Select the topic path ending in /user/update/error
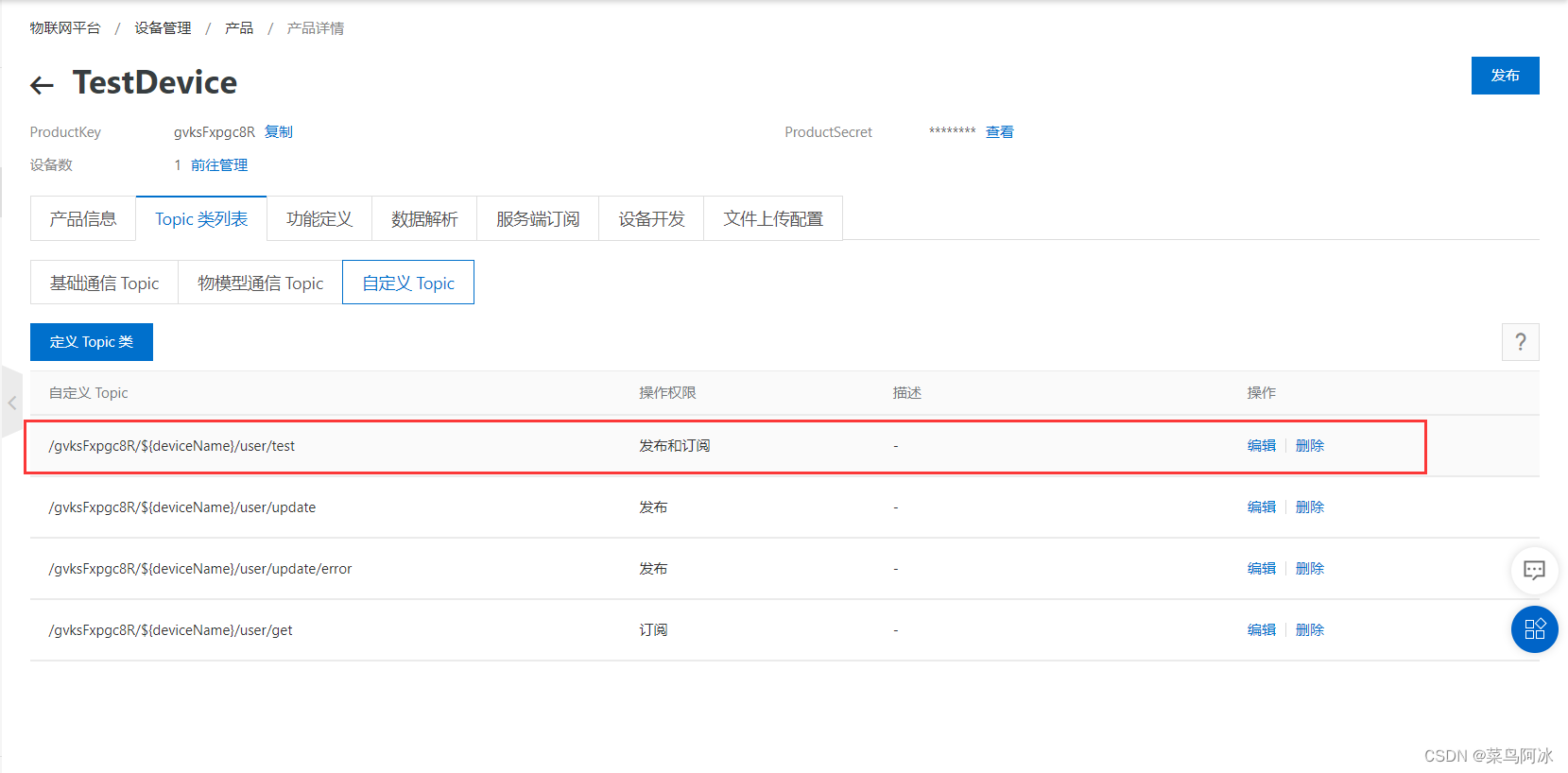The height and width of the screenshot is (773, 1568). tap(200, 569)
